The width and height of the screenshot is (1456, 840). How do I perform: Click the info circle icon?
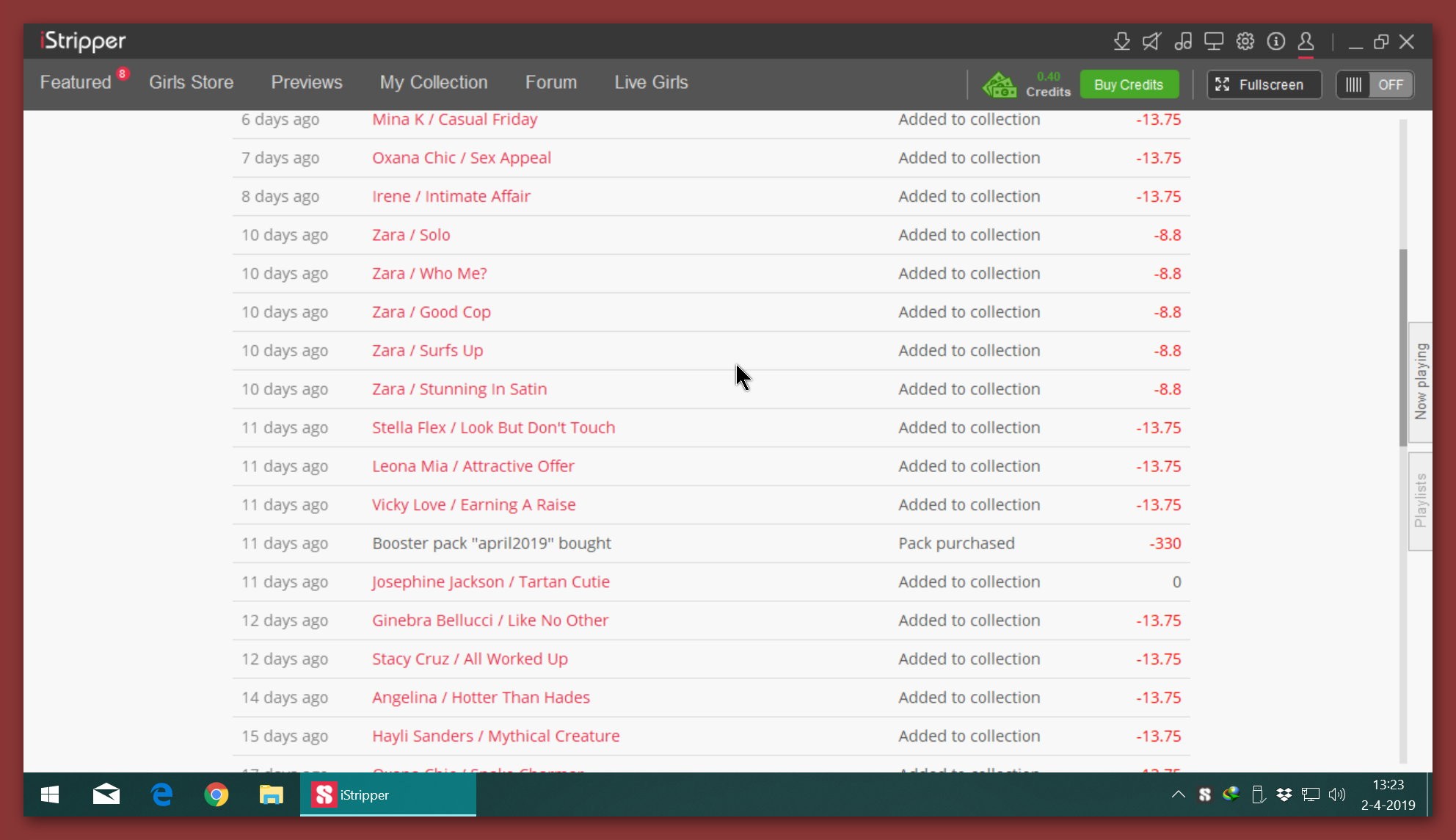(x=1276, y=41)
